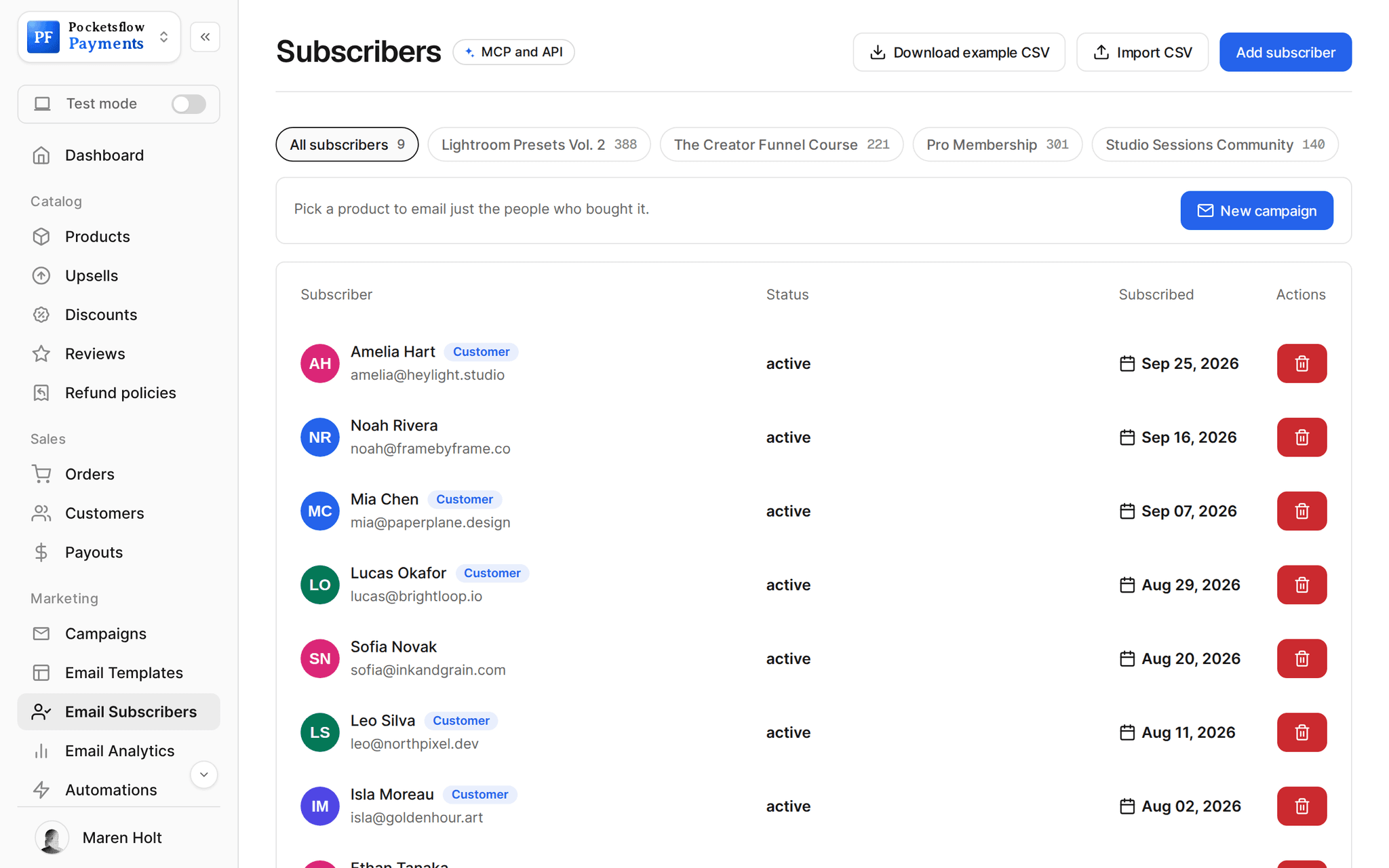
Task: Filter by Pro Membership
Action: pos(997,144)
